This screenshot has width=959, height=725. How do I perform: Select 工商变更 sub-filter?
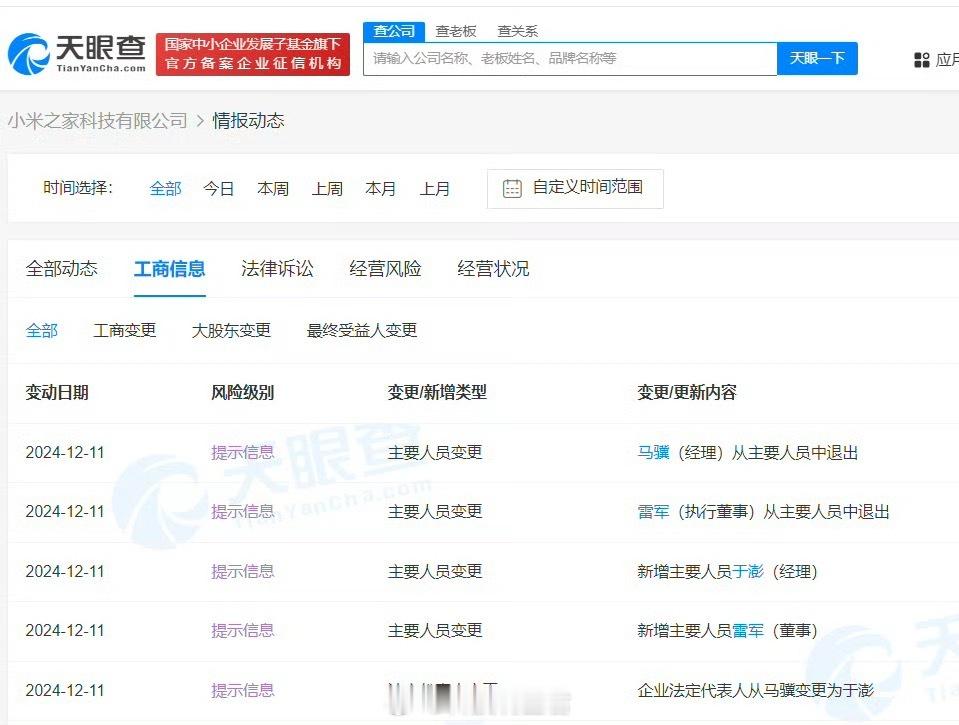pyautogui.click(x=125, y=331)
